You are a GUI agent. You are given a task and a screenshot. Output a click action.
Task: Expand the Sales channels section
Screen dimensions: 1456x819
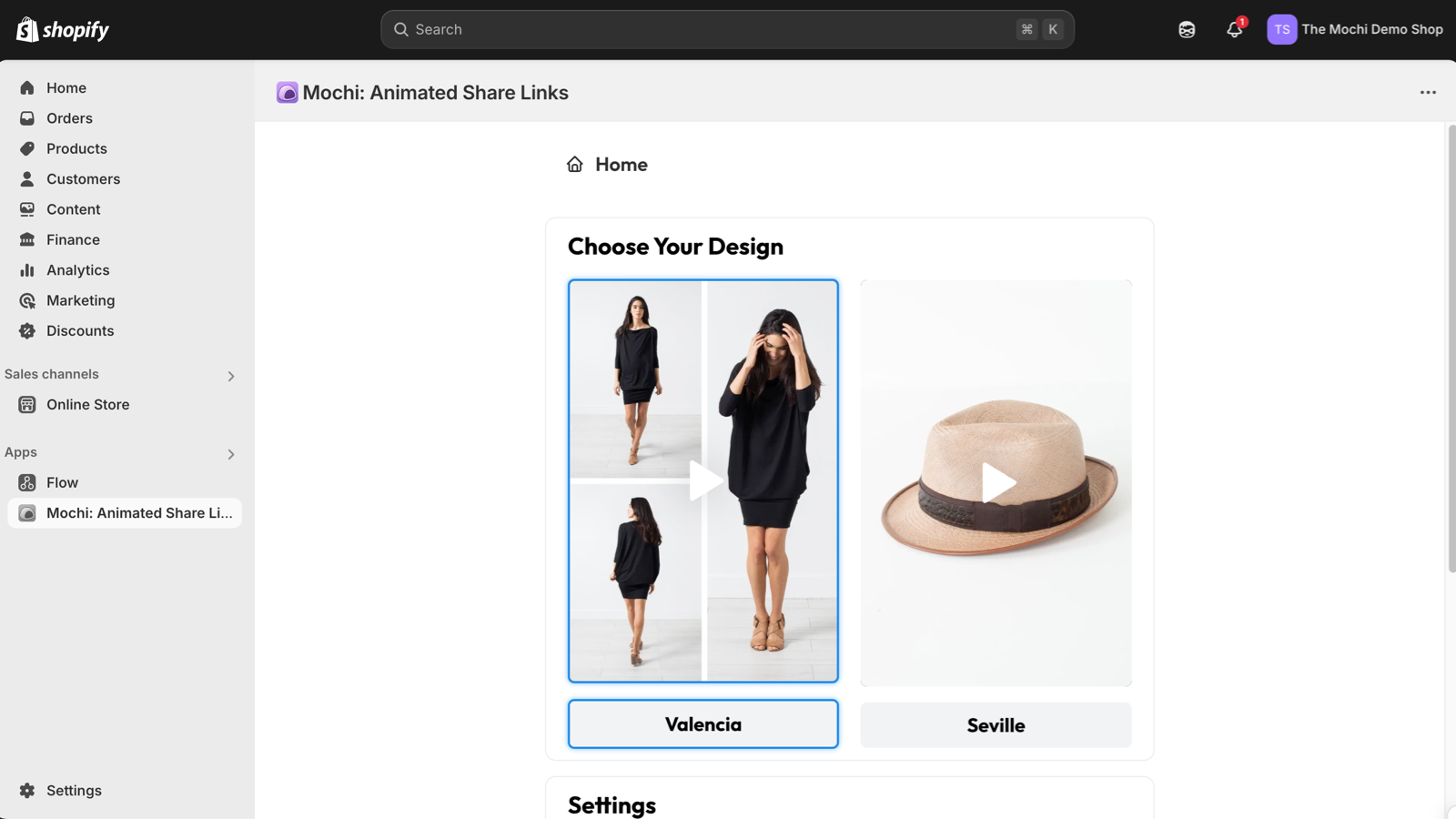(x=231, y=376)
